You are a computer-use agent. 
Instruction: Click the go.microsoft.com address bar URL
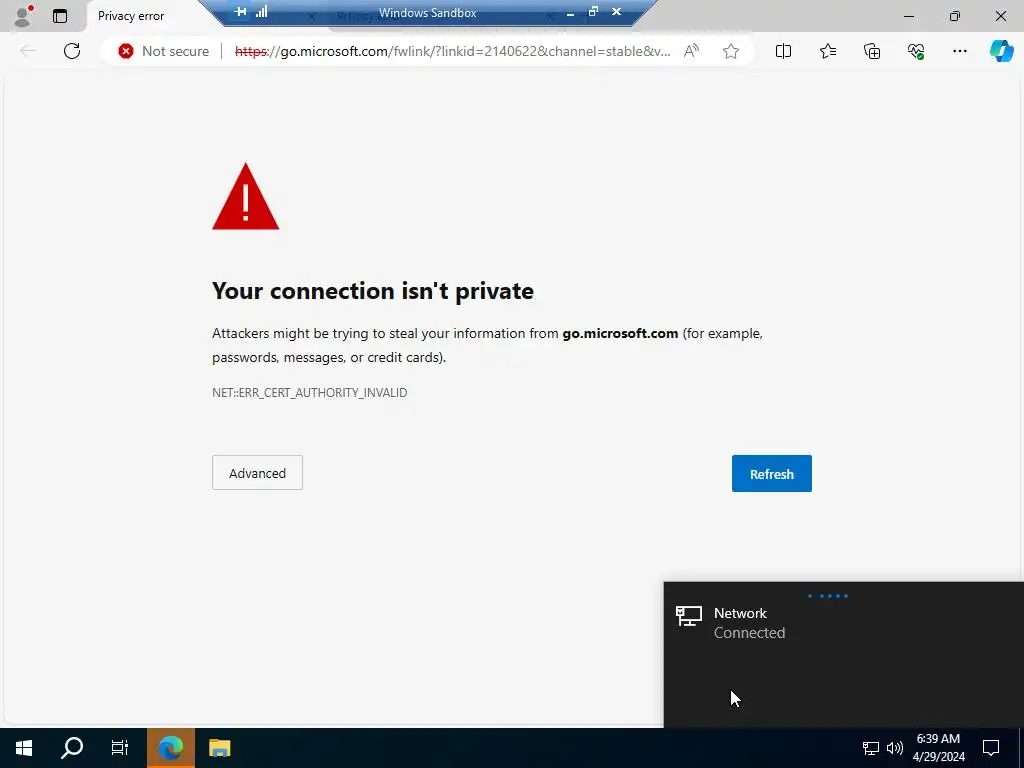pyautogui.click(x=452, y=51)
